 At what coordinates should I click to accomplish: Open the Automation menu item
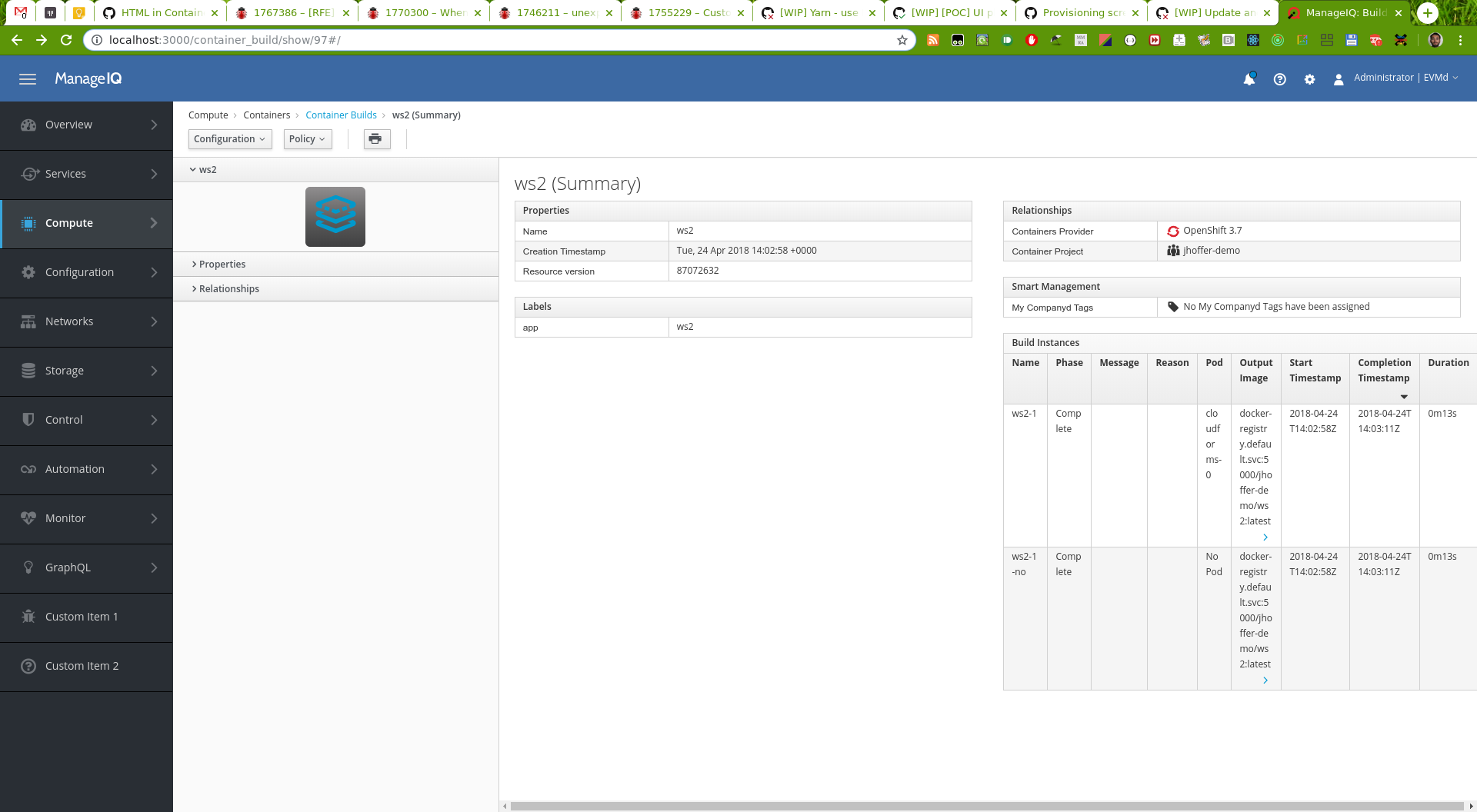coord(86,469)
